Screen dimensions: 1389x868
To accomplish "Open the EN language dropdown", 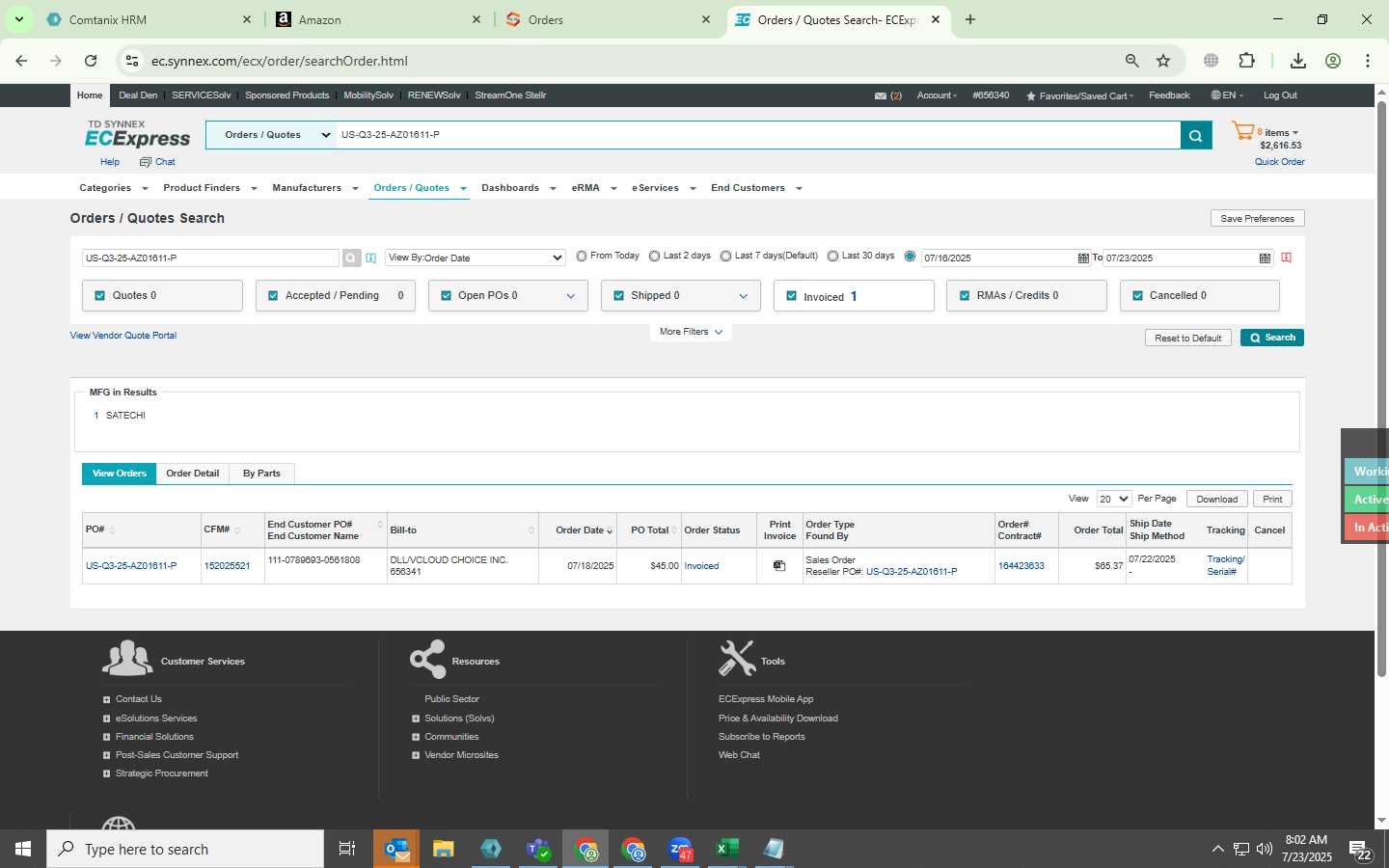I will click(x=1227, y=95).
